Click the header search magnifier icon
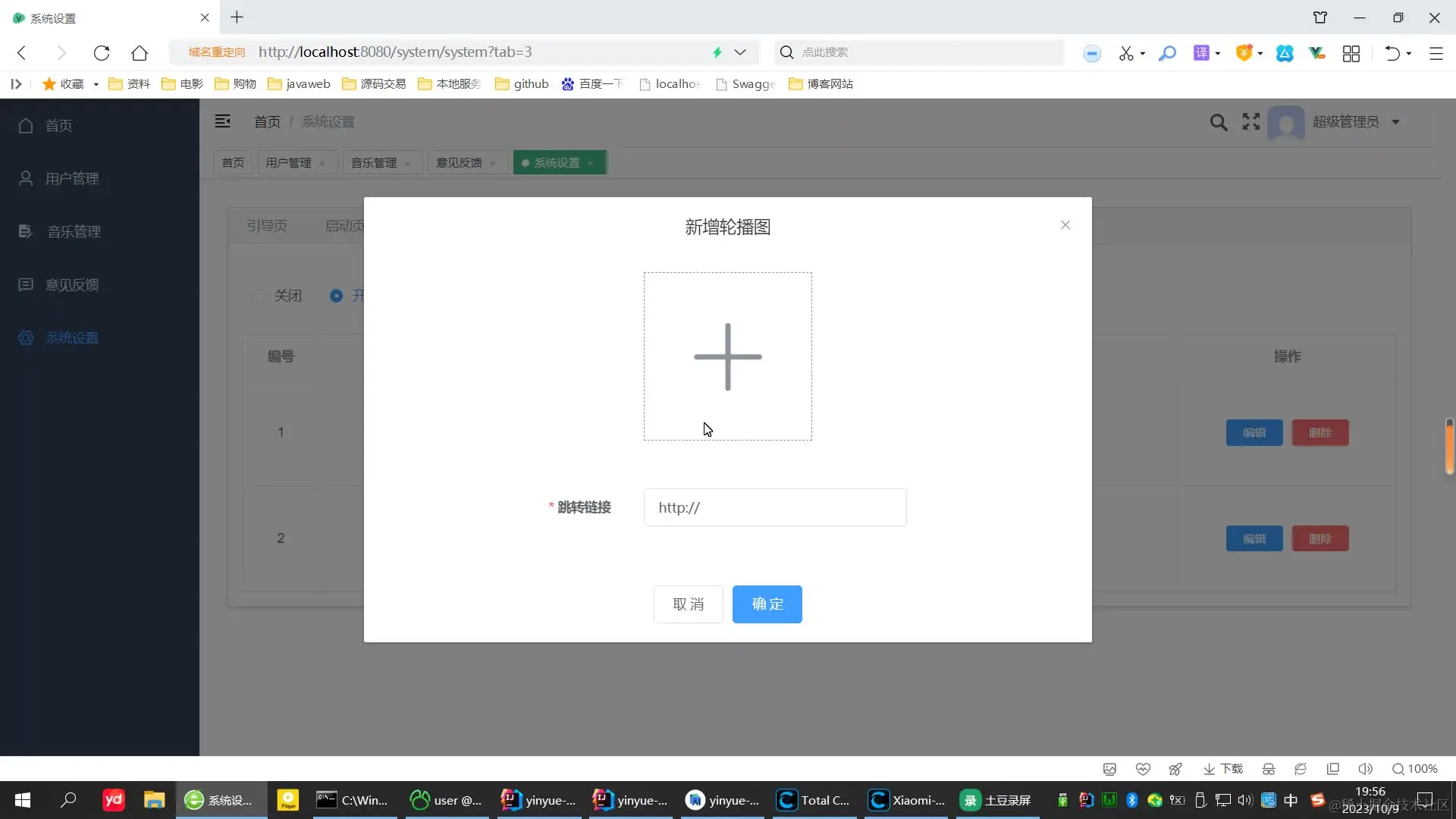The image size is (1456, 819). pos(1218,122)
